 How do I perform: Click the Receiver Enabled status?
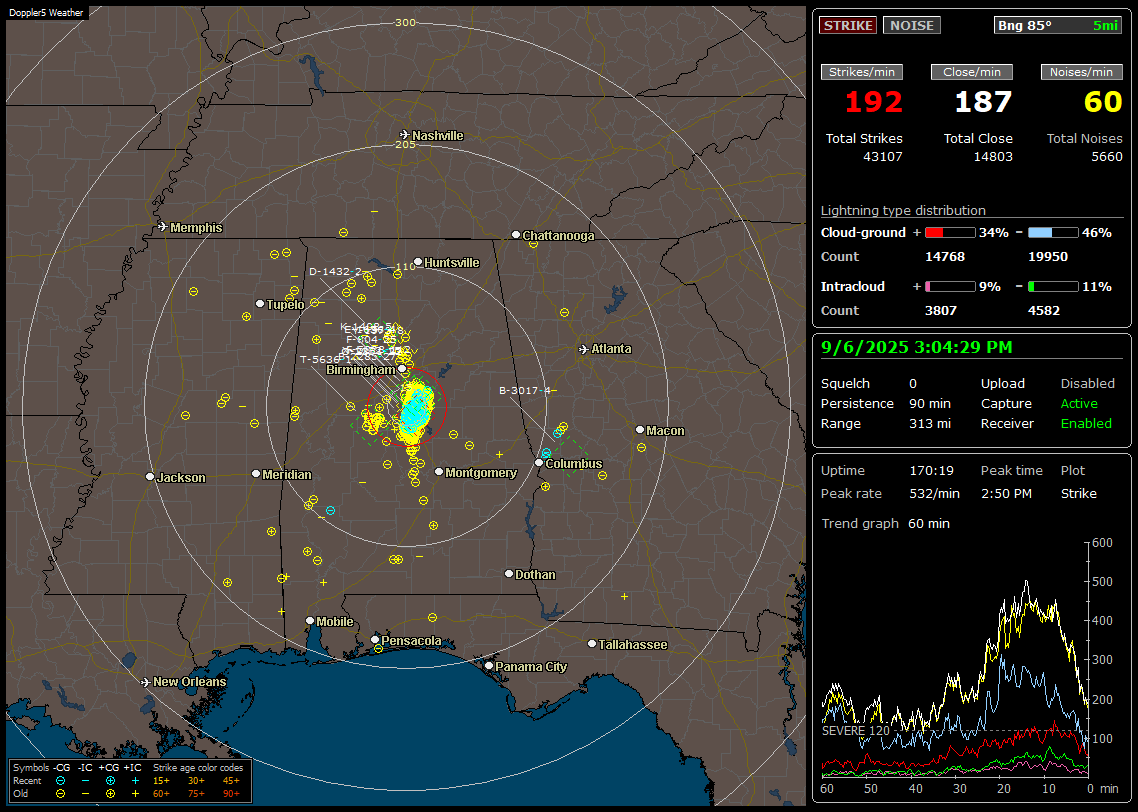click(x=1086, y=424)
